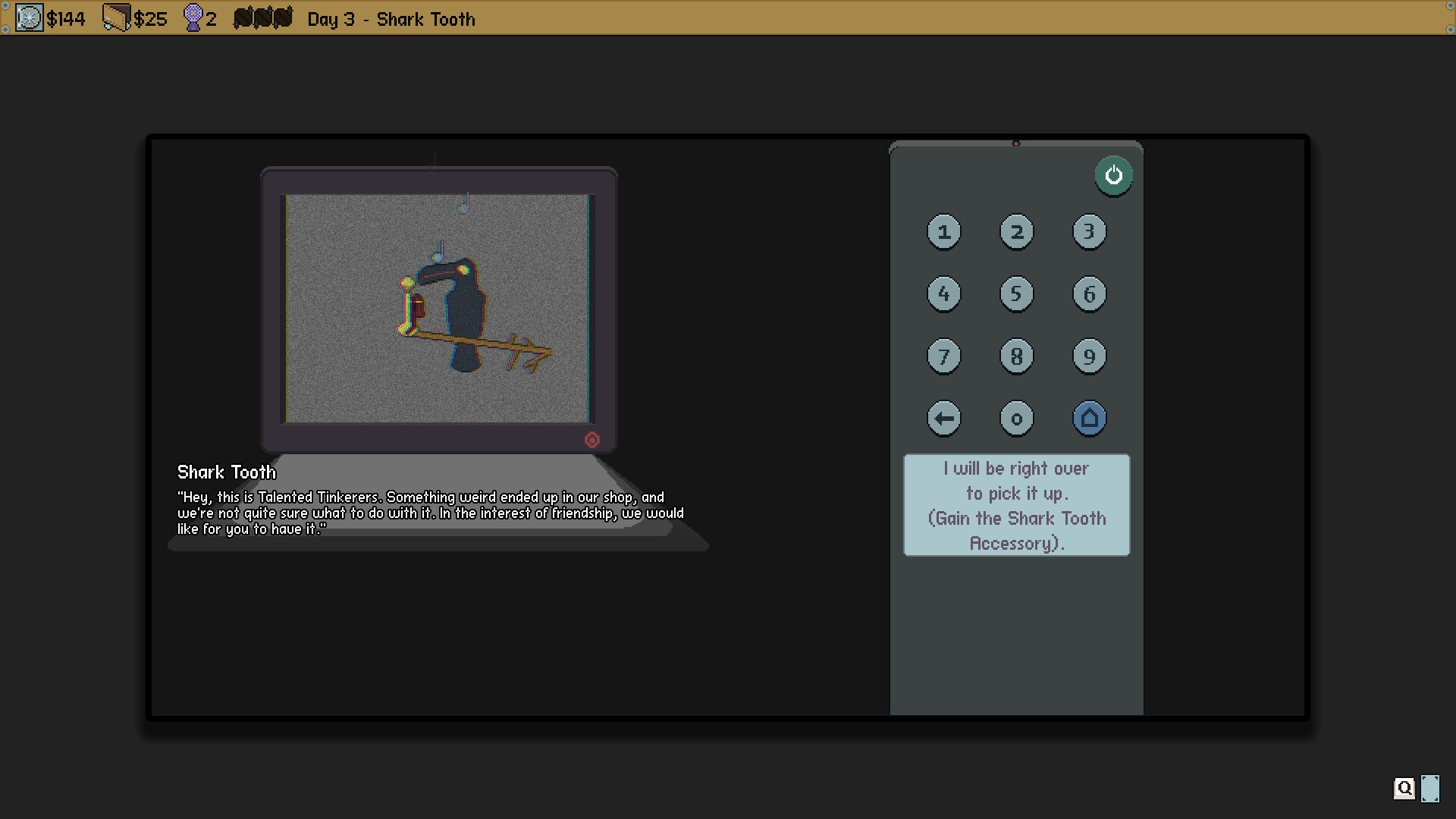This screenshot has height=819, width=1456.
Task: Click the remote's back arrow button
Action: pyautogui.click(x=943, y=418)
